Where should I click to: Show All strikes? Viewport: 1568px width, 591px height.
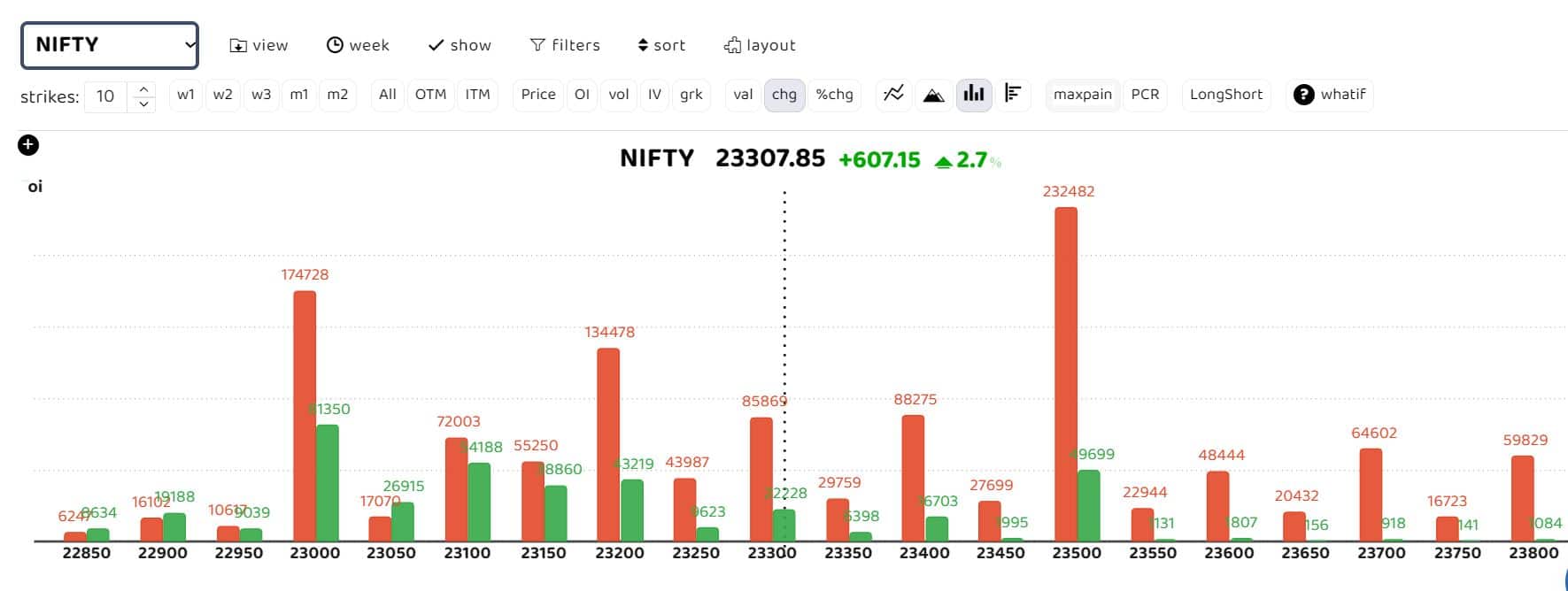coord(388,95)
